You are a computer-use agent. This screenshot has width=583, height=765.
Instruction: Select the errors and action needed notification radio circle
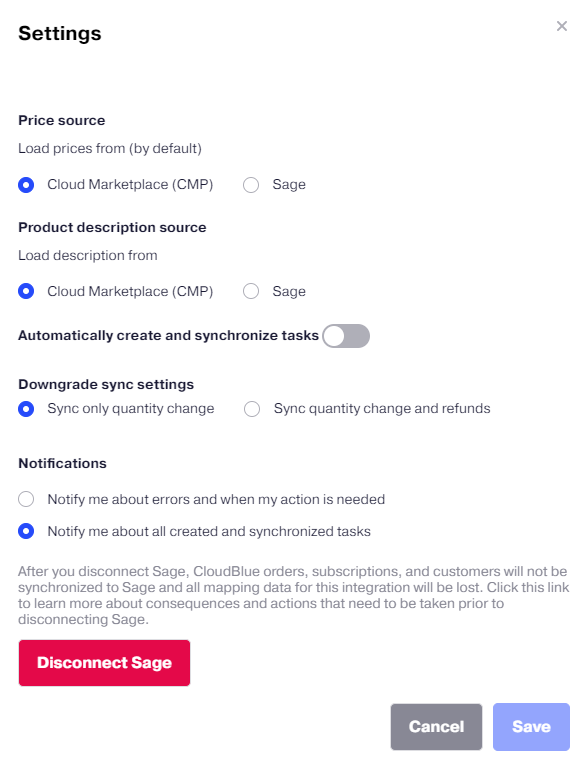click(x=26, y=499)
